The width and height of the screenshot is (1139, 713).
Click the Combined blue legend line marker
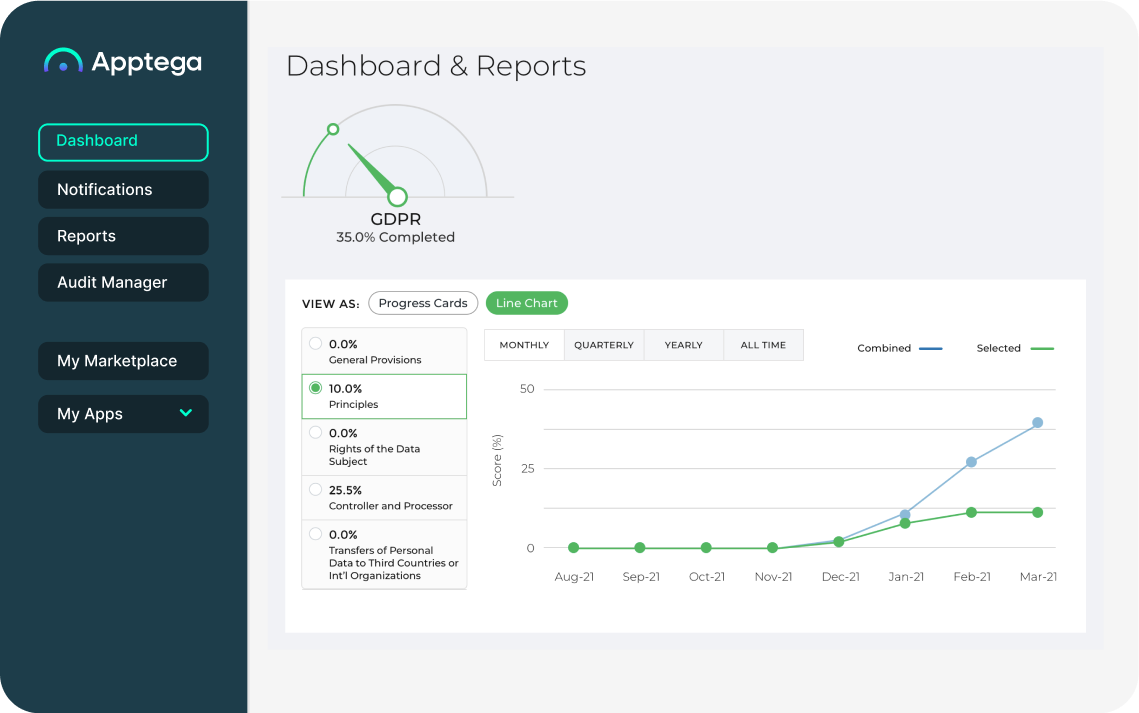930,348
